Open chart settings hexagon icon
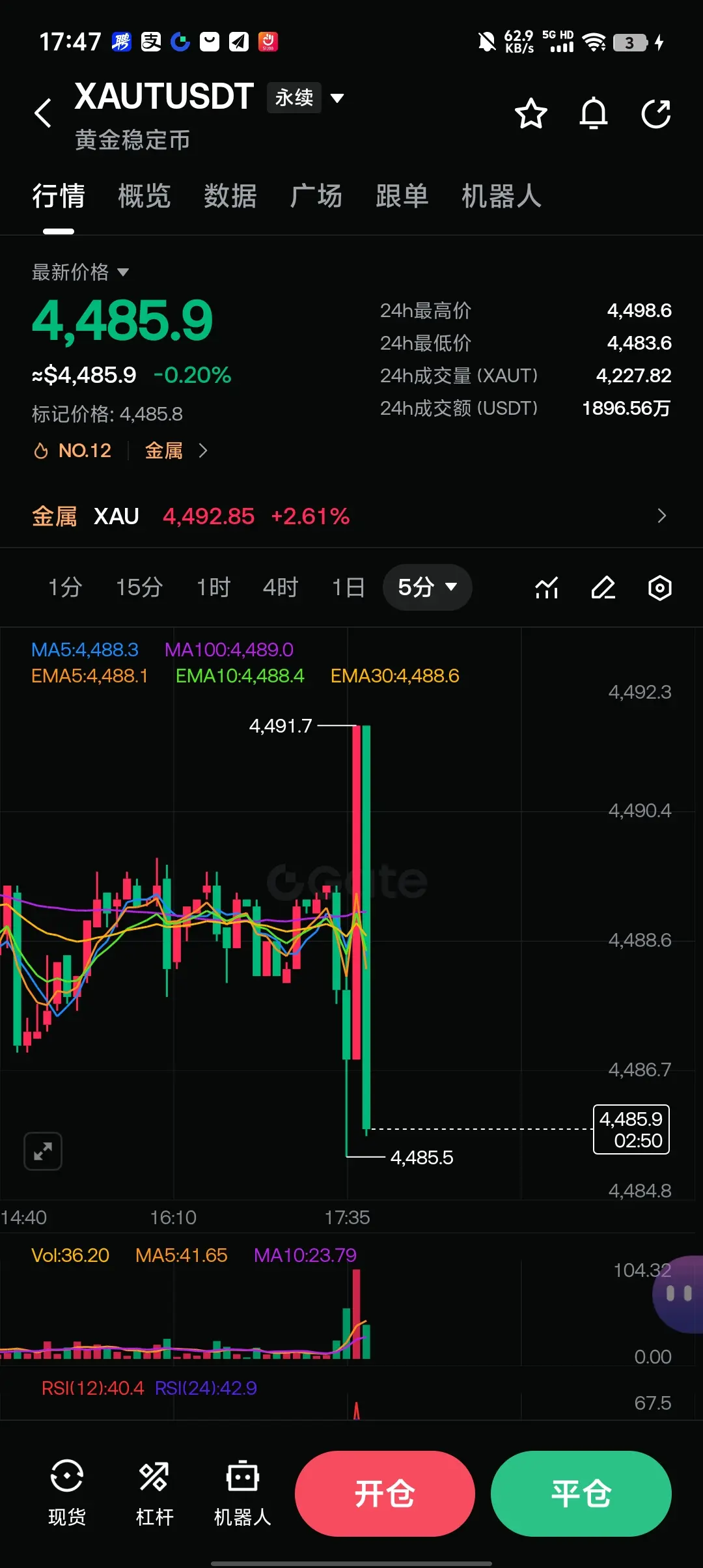The width and height of the screenshot is (703, 1568). coord(660,587)
